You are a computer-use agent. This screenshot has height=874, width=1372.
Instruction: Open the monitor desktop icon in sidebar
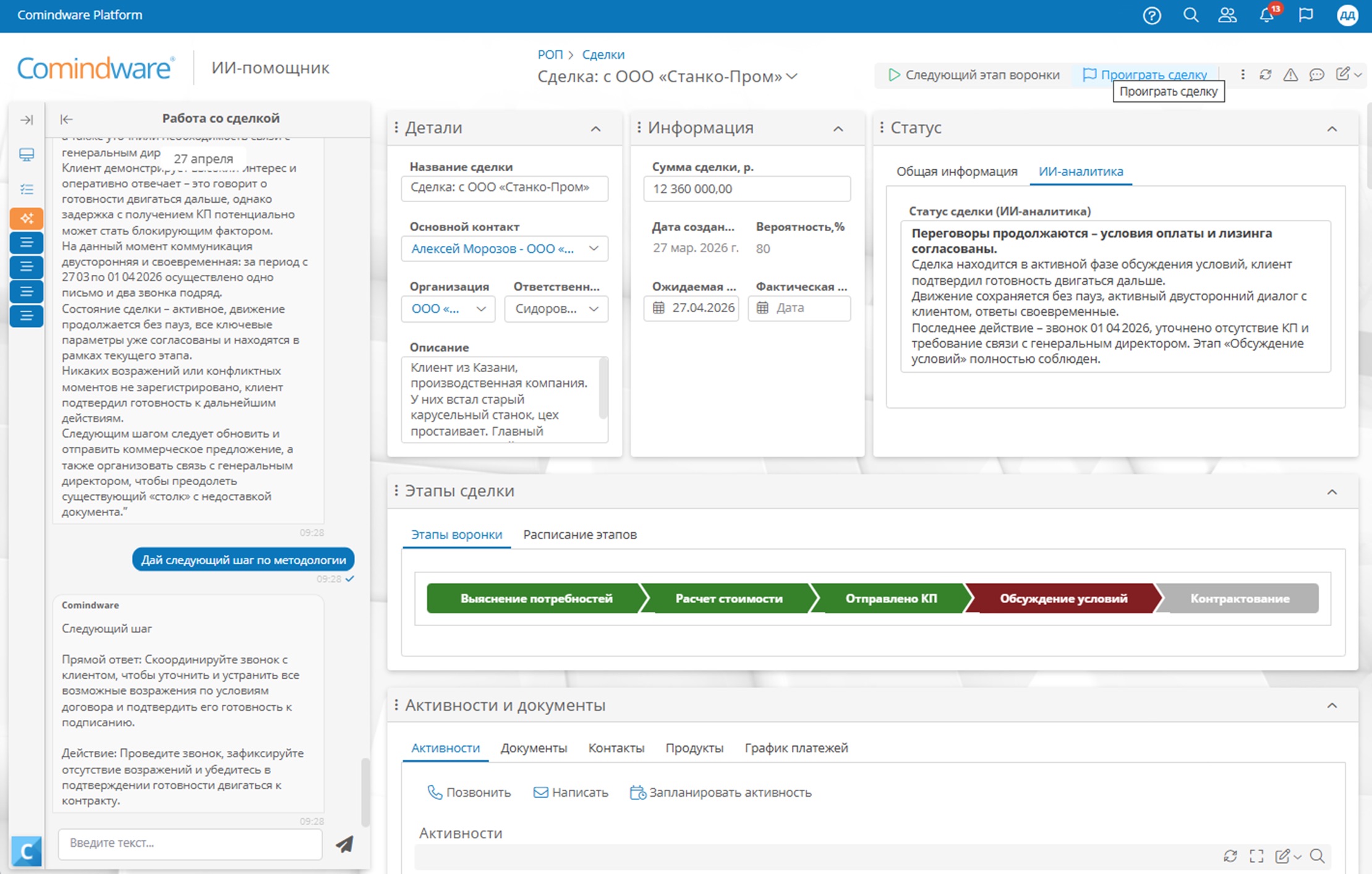tap(27, 155)
